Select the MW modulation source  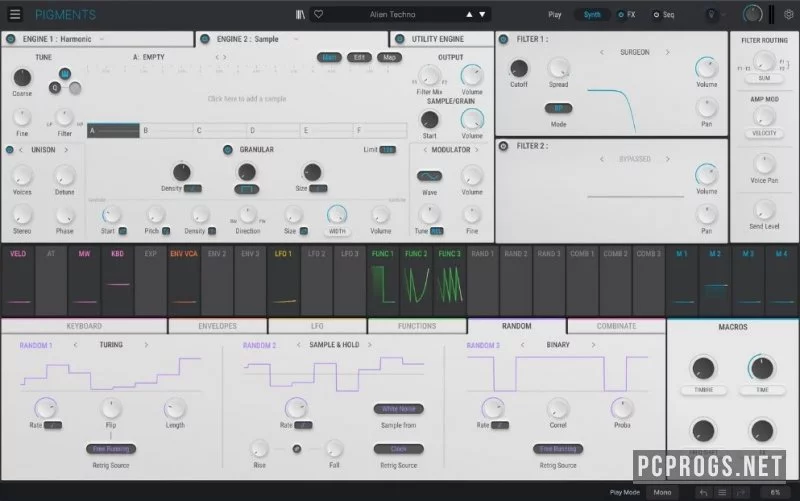[x=84, y=280]
